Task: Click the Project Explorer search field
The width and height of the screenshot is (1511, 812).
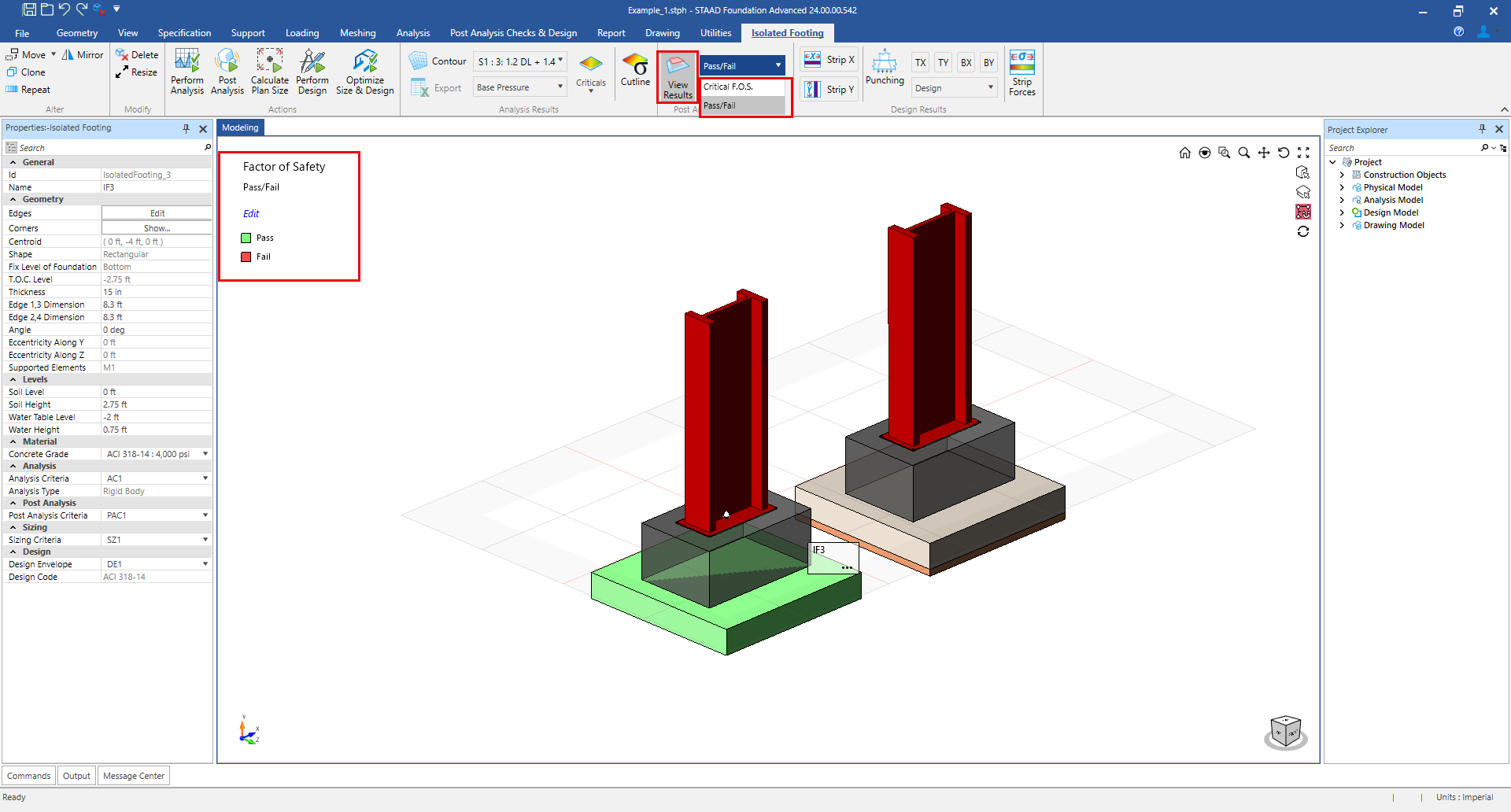Action: [x=1403, y=148]
